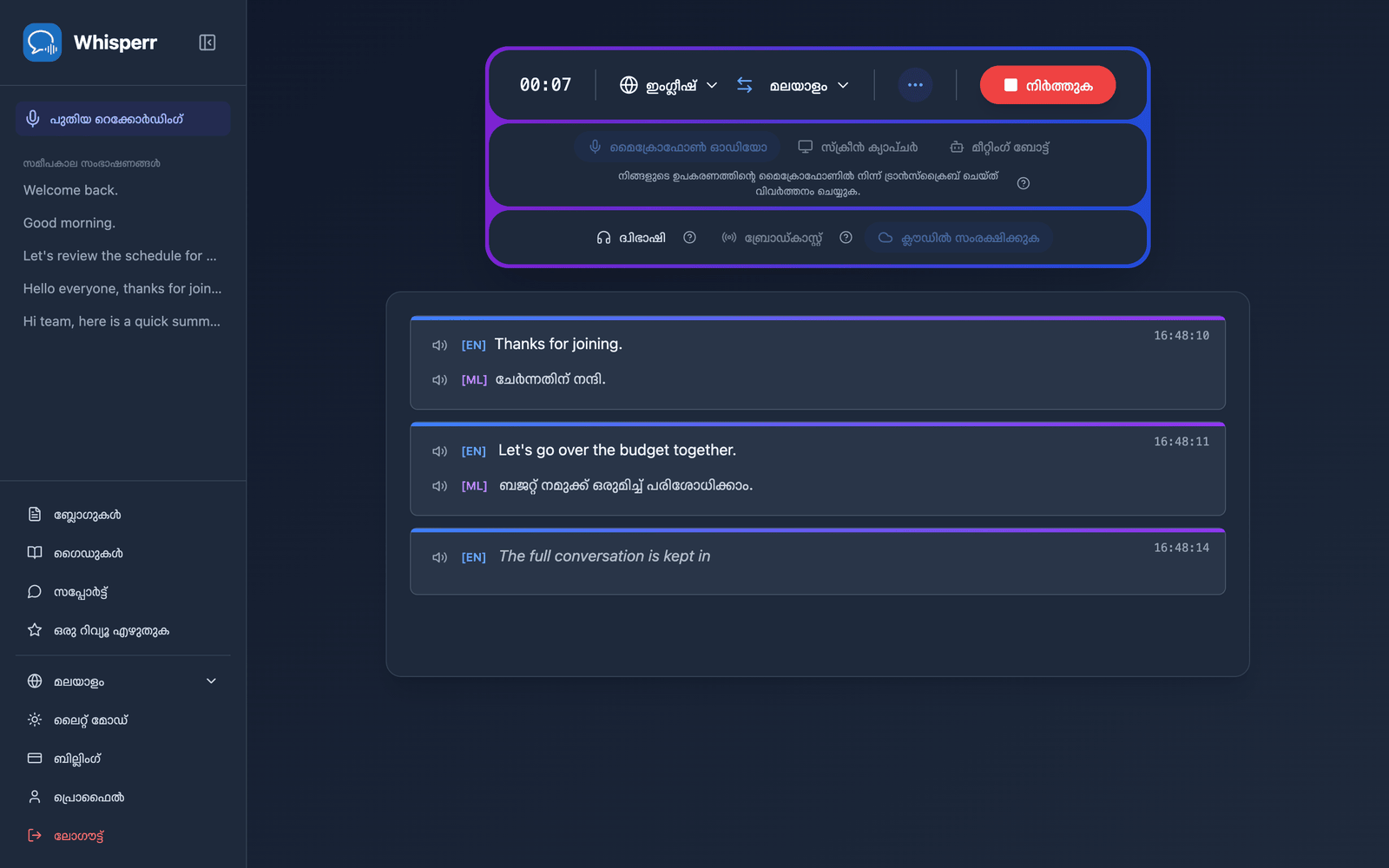Screen dimensions: 1389x868
Task: Select screen capture tab (സ്ക്രീൻ ക്യാപ്ചർ)
Action: pos(858,147)
